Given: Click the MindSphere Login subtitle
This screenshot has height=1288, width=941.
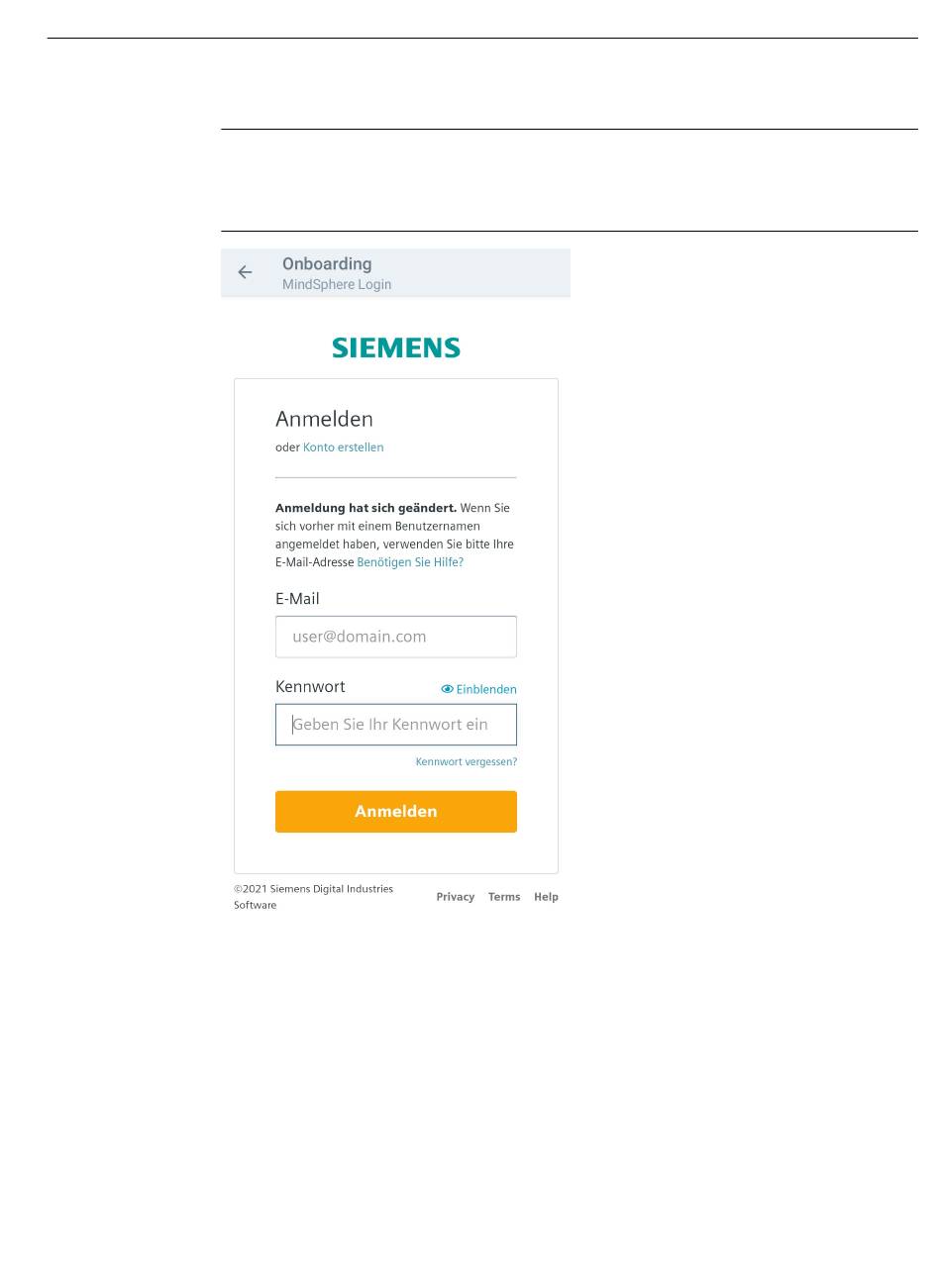Looking at the screenshot, I should click(x=337, y=285).
